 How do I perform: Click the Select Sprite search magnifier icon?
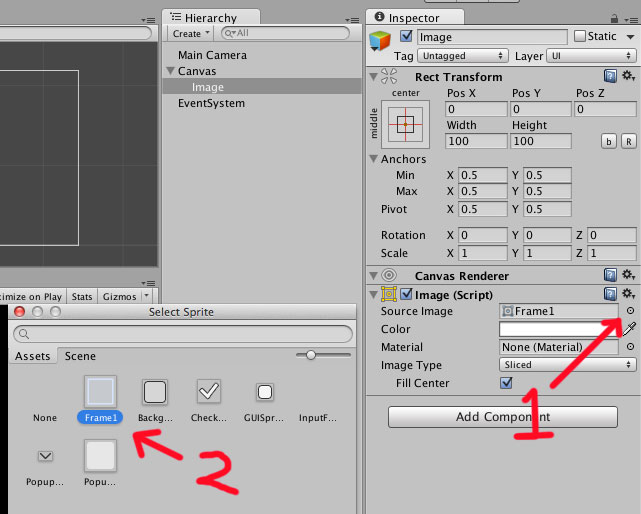coord(24,334)
